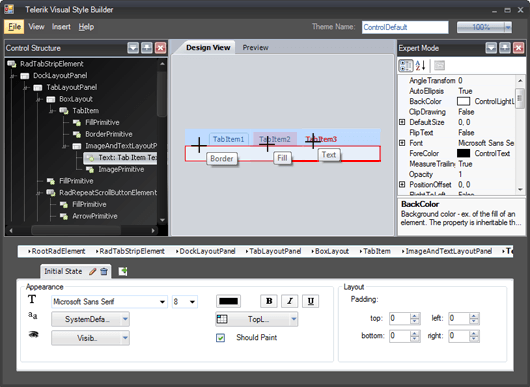Click TabItem2 in the design view
This screenshot has width=530, height=387.
click(275, 139)
